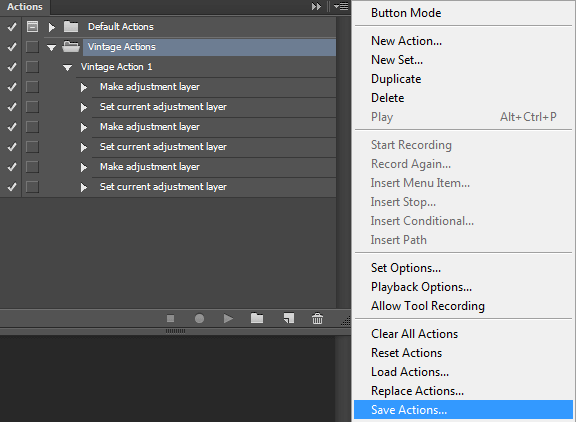576x422 pixels.
Task: Toggle dialog box for Default Actions
Action: click(32, 27)
